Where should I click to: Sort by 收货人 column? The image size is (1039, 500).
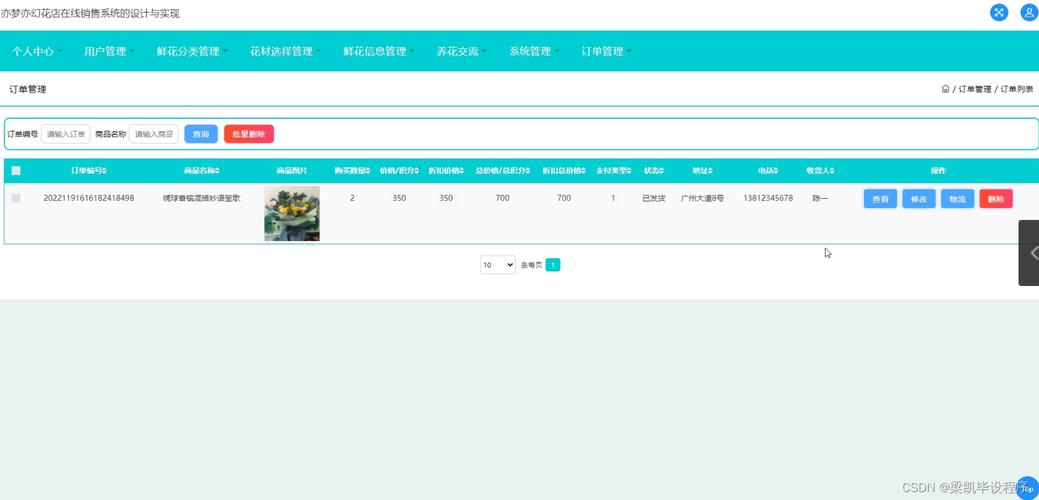click(x=820, y=171)
